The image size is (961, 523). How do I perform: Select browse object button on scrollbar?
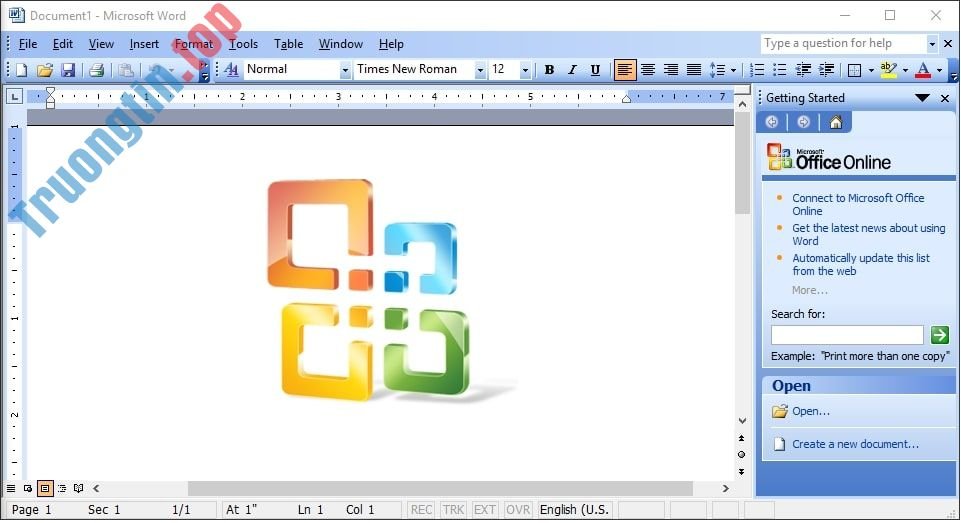[x=742, y=455]
